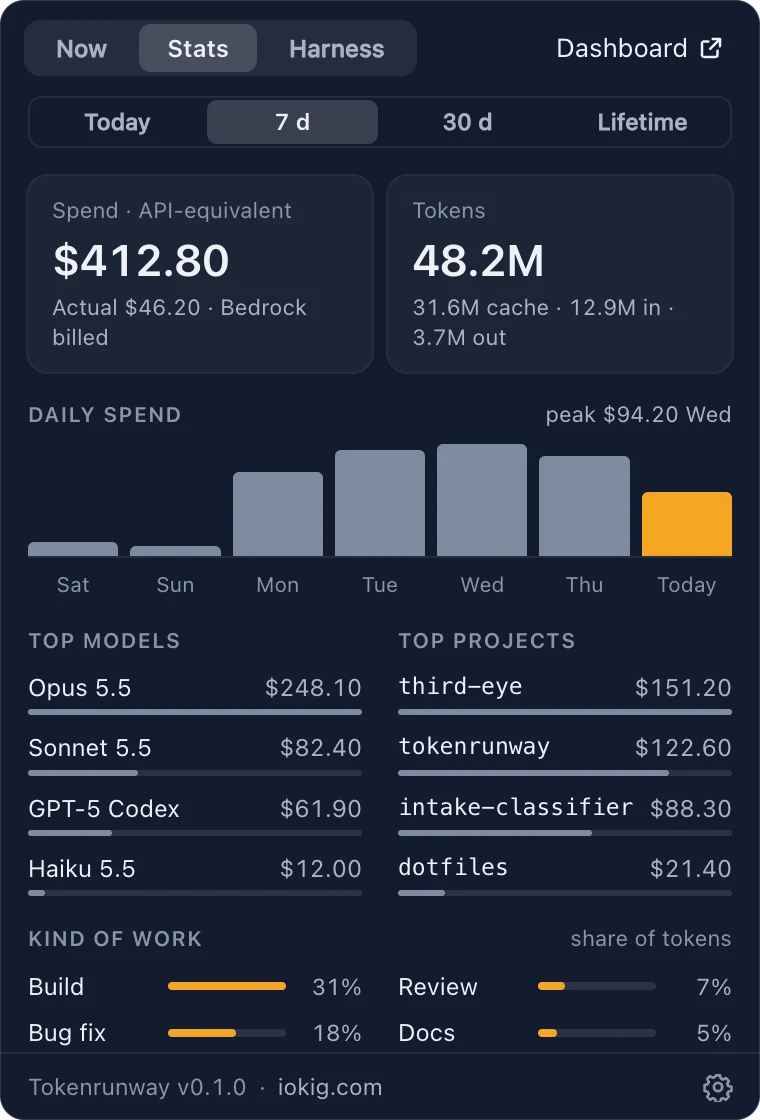Click the DAILY SPEND heading
The image size is (760, 1120).
click(x=105, y=415)
